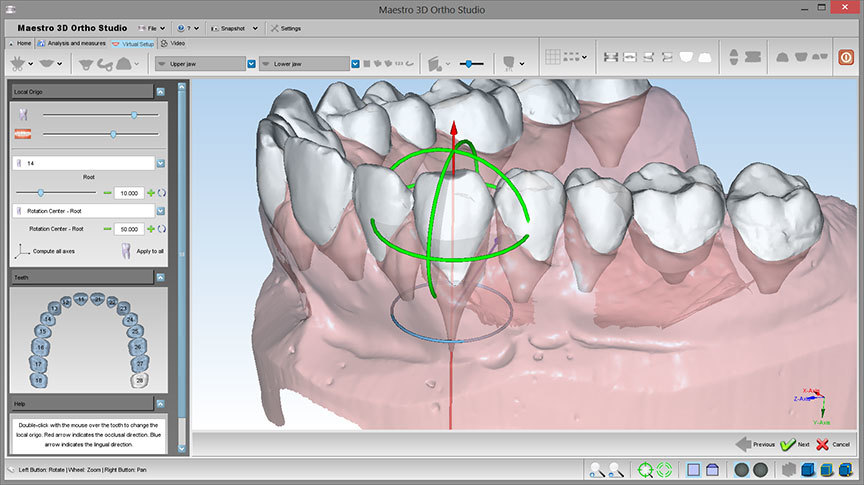Select tooth 26 in the arch diagram
Viewport: 864px width, 485px height.
coord(137,347)
